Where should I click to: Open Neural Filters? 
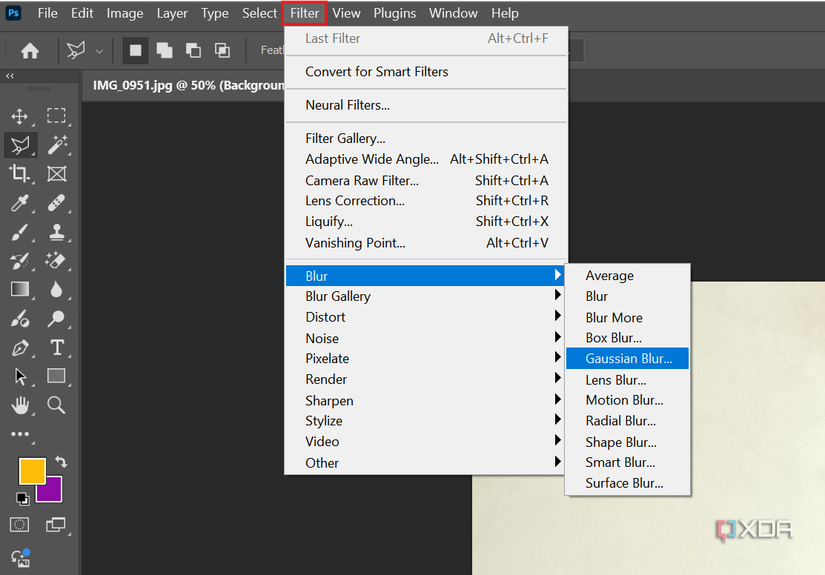click(x=426, y=105)
